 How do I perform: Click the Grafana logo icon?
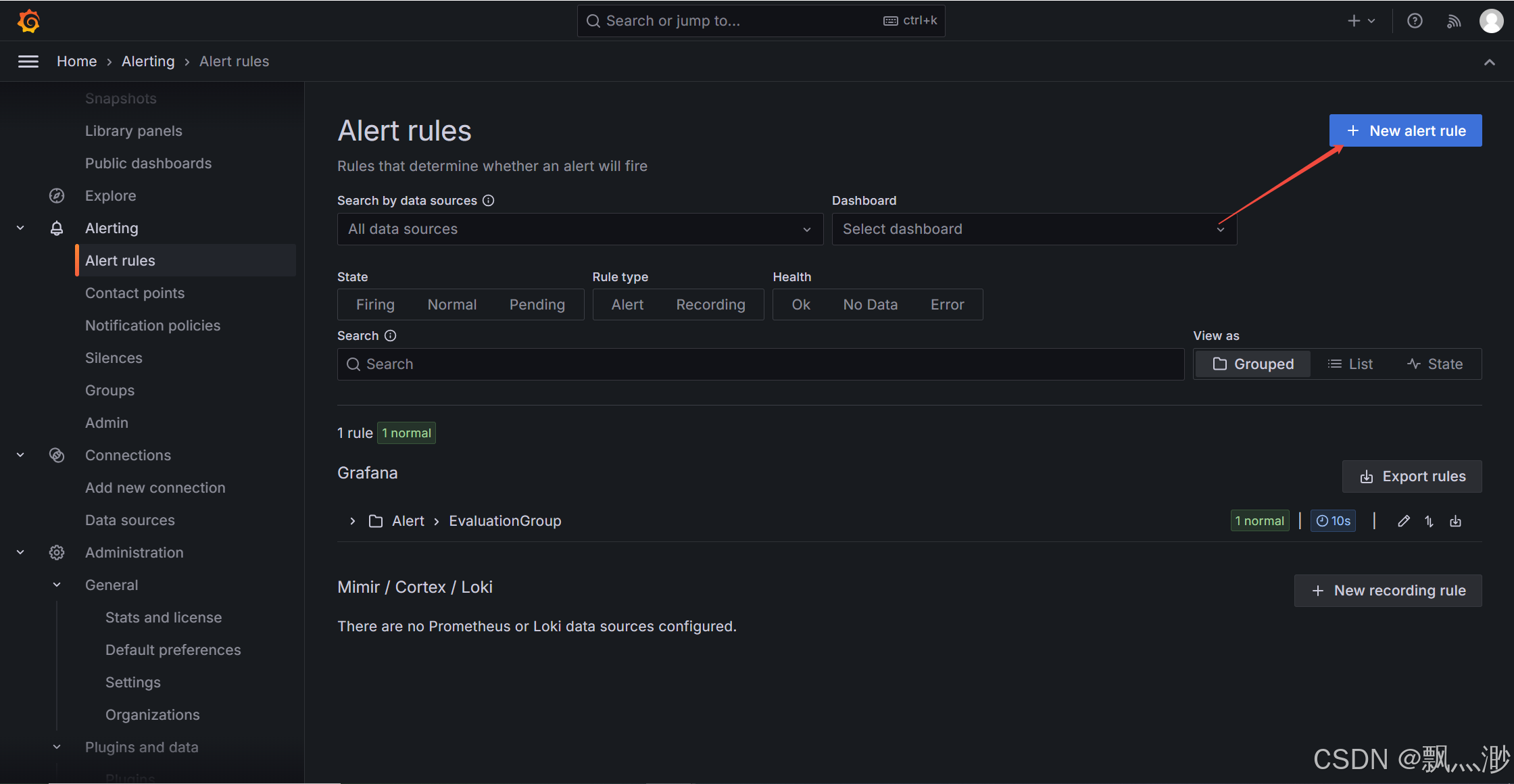click(28, 21)
